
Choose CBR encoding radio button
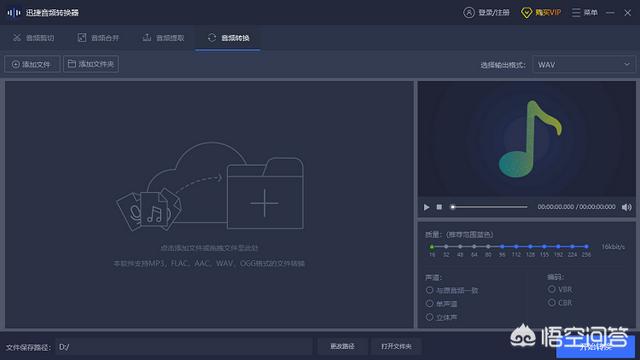(x=552, y=302)
